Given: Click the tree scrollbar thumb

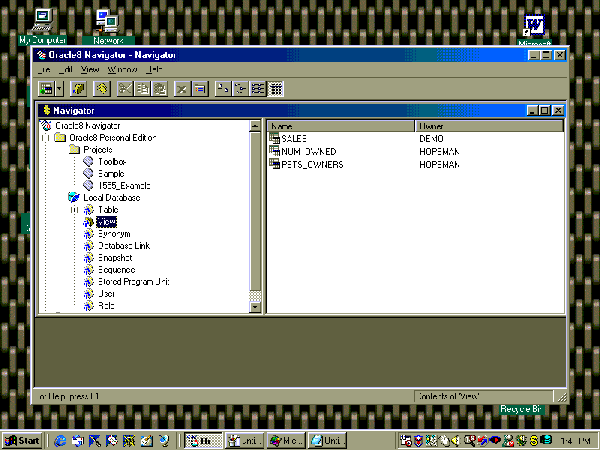Looking at the screenshot, I should pyautogui.click(x=255, y=211).
